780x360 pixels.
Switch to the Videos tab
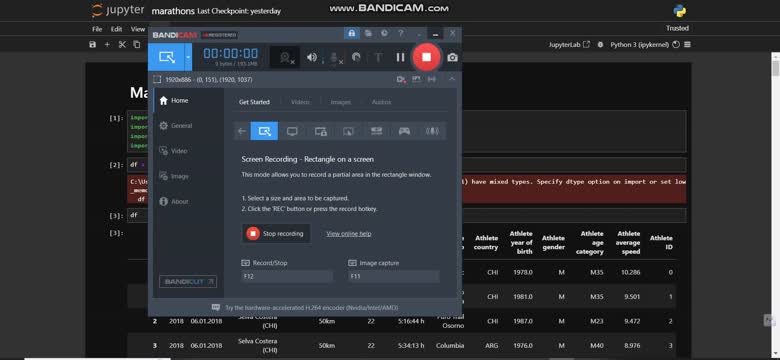[300, 102]
